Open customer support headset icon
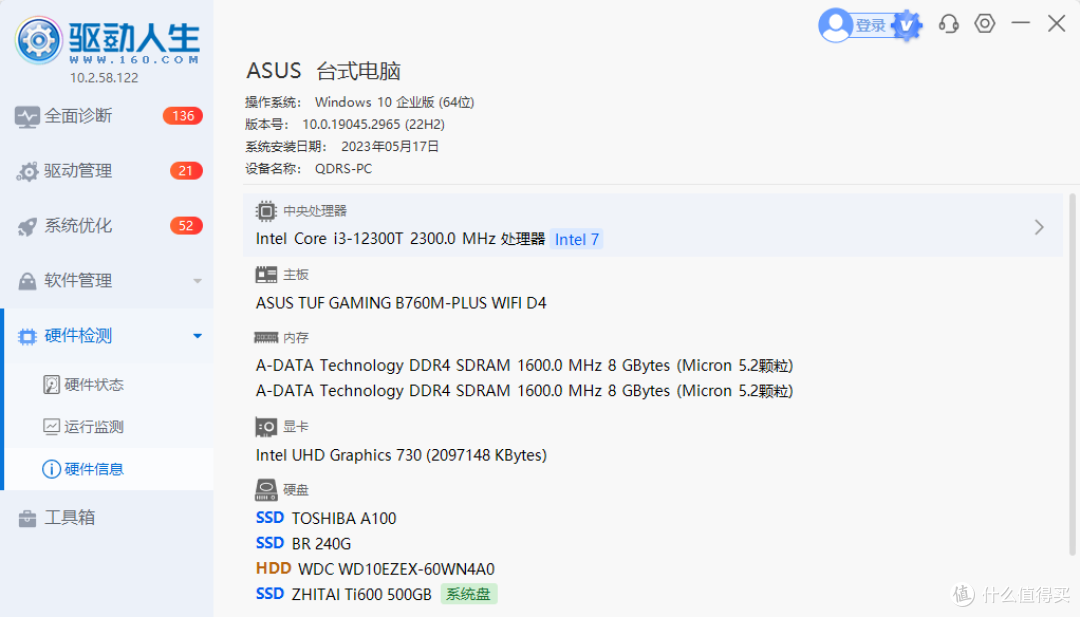The height and width of the screenshot is (617, 1080). click(948, 24)
